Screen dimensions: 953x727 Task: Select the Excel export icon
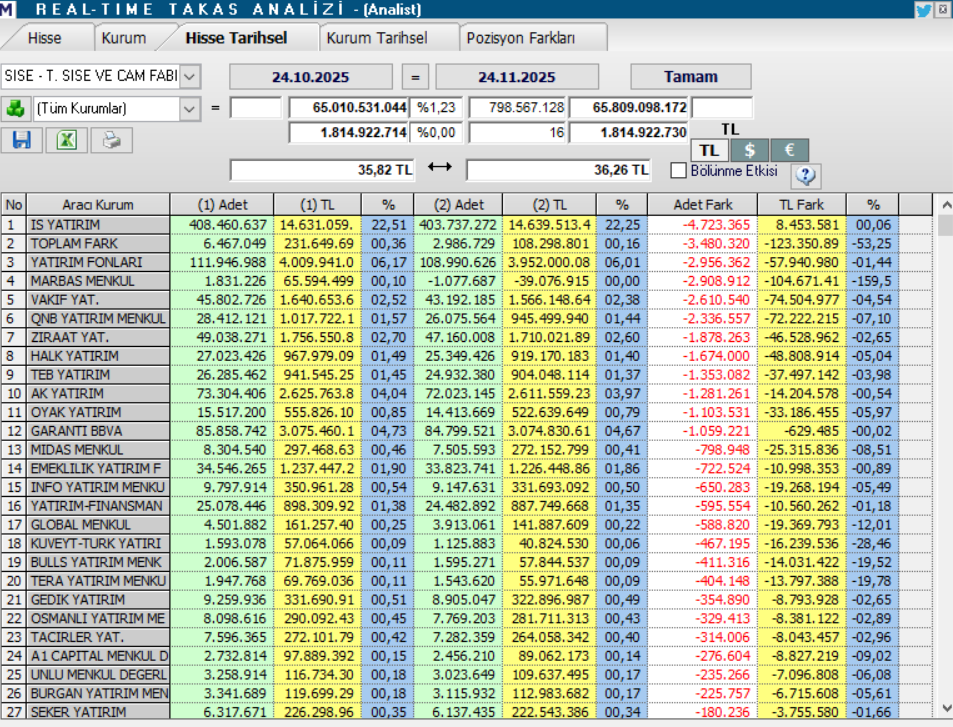(66, 140)
